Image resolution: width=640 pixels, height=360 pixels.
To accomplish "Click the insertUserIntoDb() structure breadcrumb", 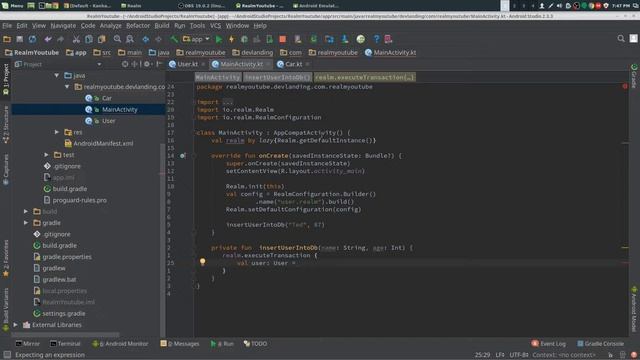I will click(x=278, y=77).
